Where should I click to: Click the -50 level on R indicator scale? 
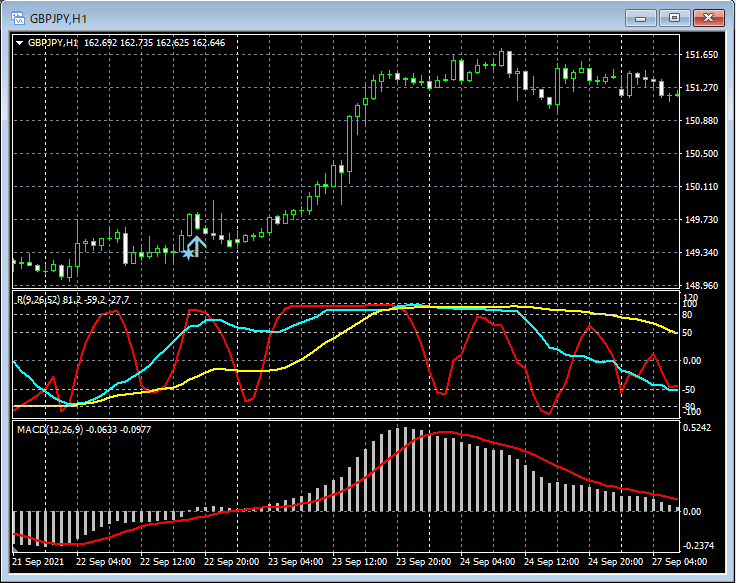689,390
